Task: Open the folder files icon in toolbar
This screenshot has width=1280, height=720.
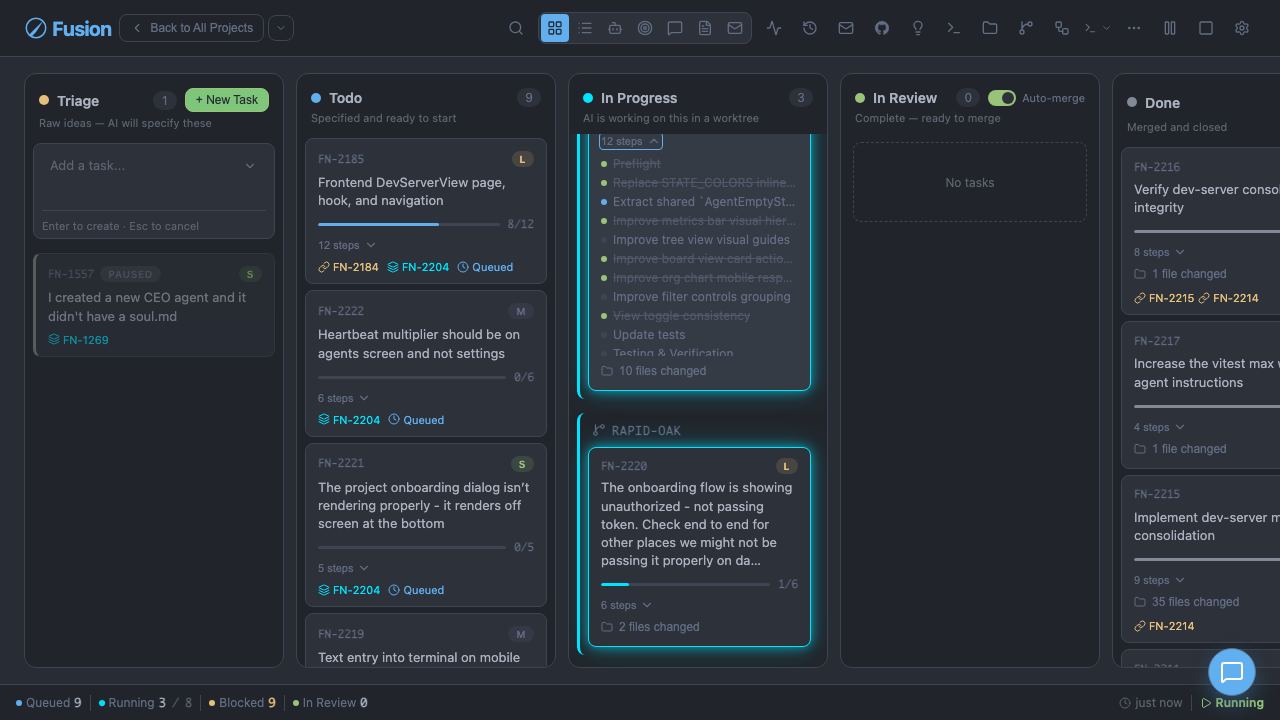Action: (x=990, y=28)
